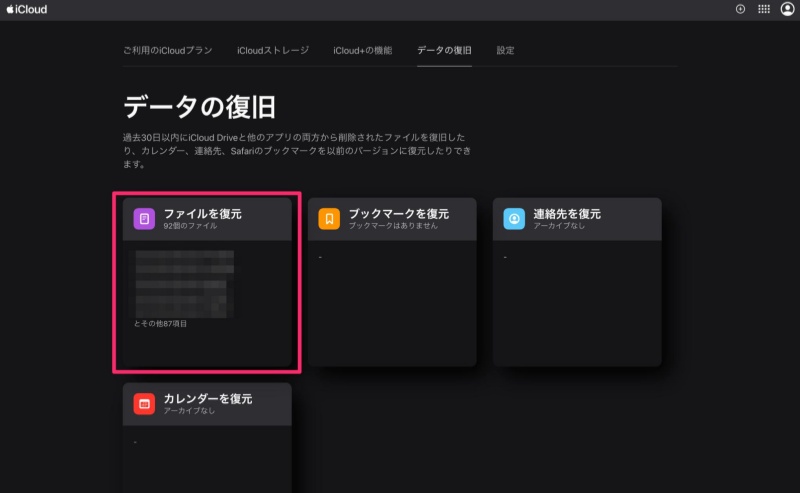Switch to iCloud+の機能 tab
The width and height of the screenshot is (800, 493).
click(362, 50)
